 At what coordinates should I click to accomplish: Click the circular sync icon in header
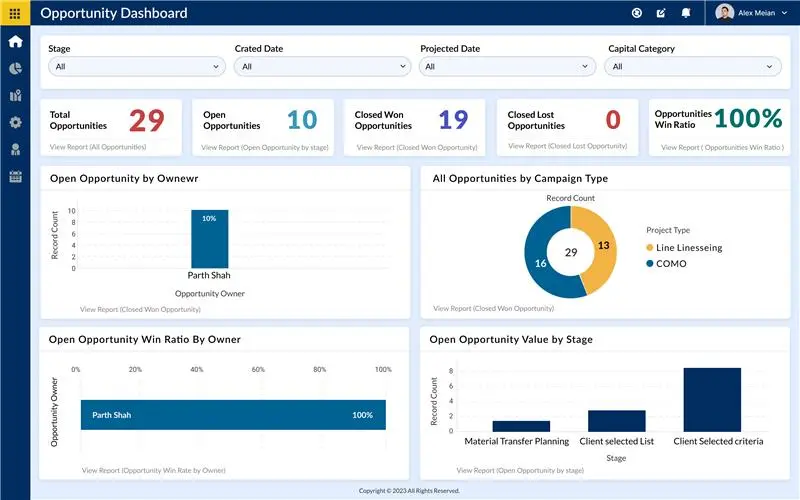[637, 13]
